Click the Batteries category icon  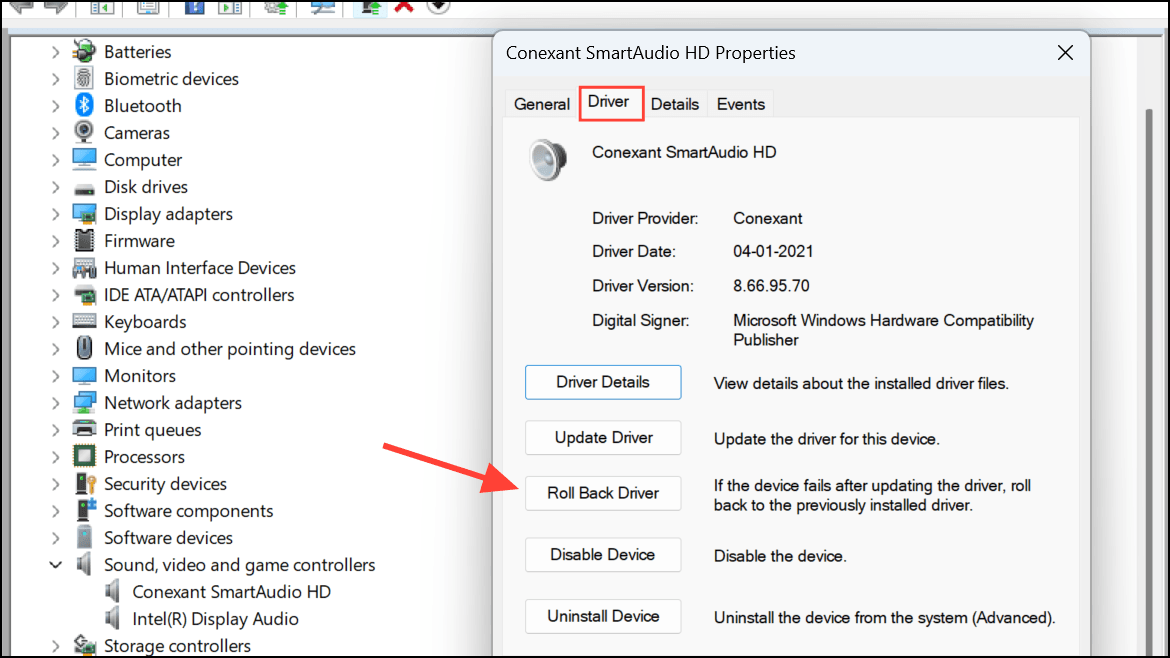coord(84,52)
